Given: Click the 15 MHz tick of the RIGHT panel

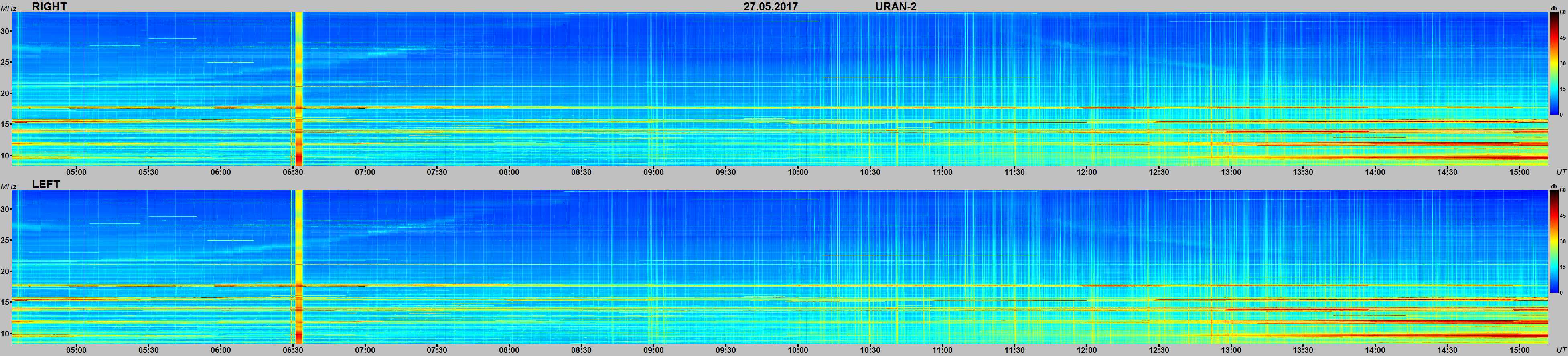Looking at the screenshot, I should coord(6,124).
